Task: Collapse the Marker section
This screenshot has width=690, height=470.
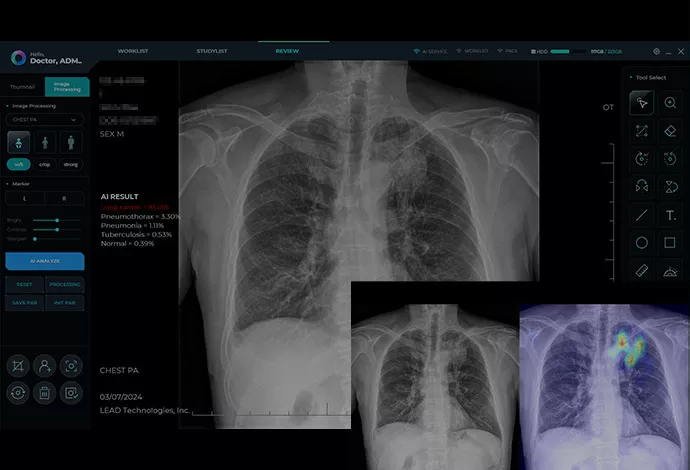Action: (8, 184)
